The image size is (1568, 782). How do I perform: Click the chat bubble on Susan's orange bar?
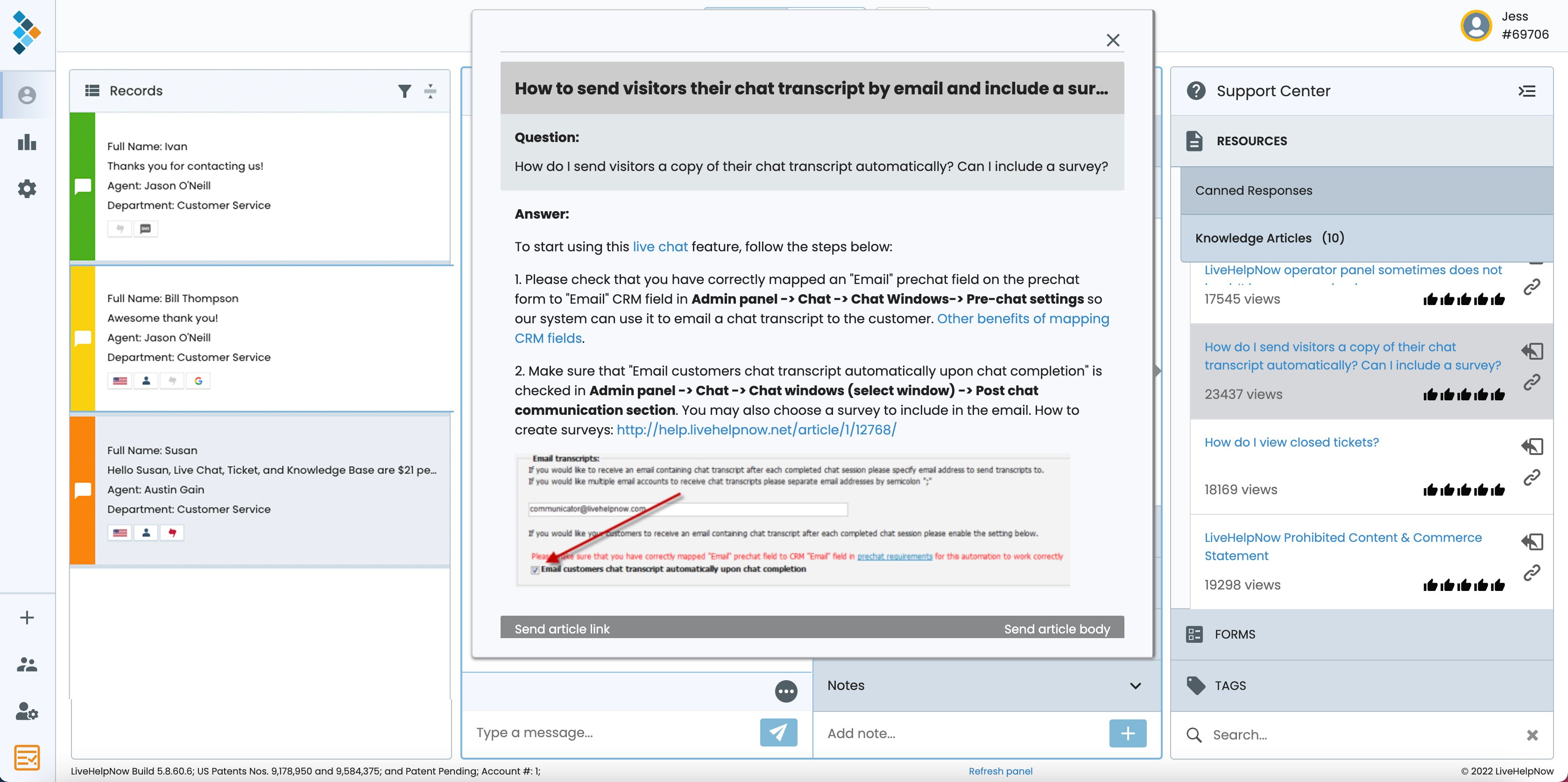pos(83,491)
